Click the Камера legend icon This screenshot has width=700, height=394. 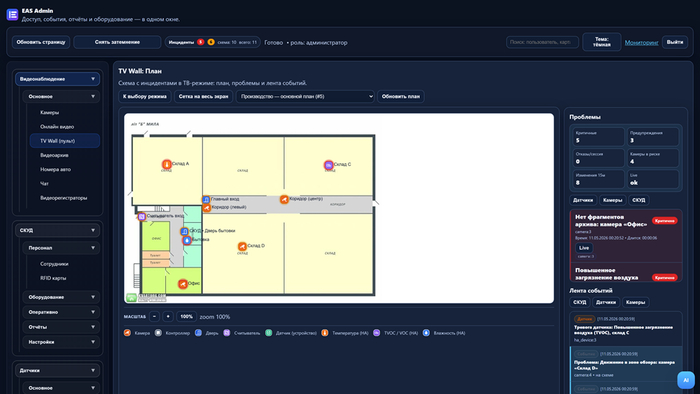(x=127, y=333)
